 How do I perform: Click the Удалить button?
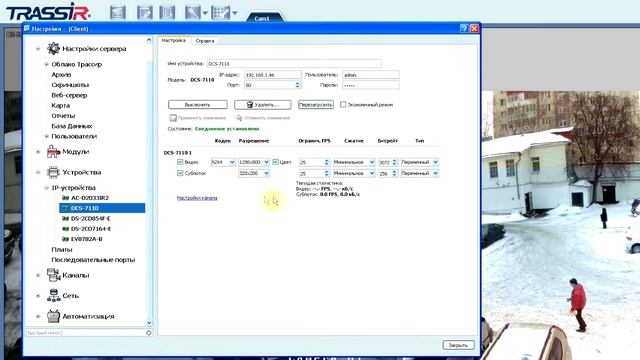[262, 104]
